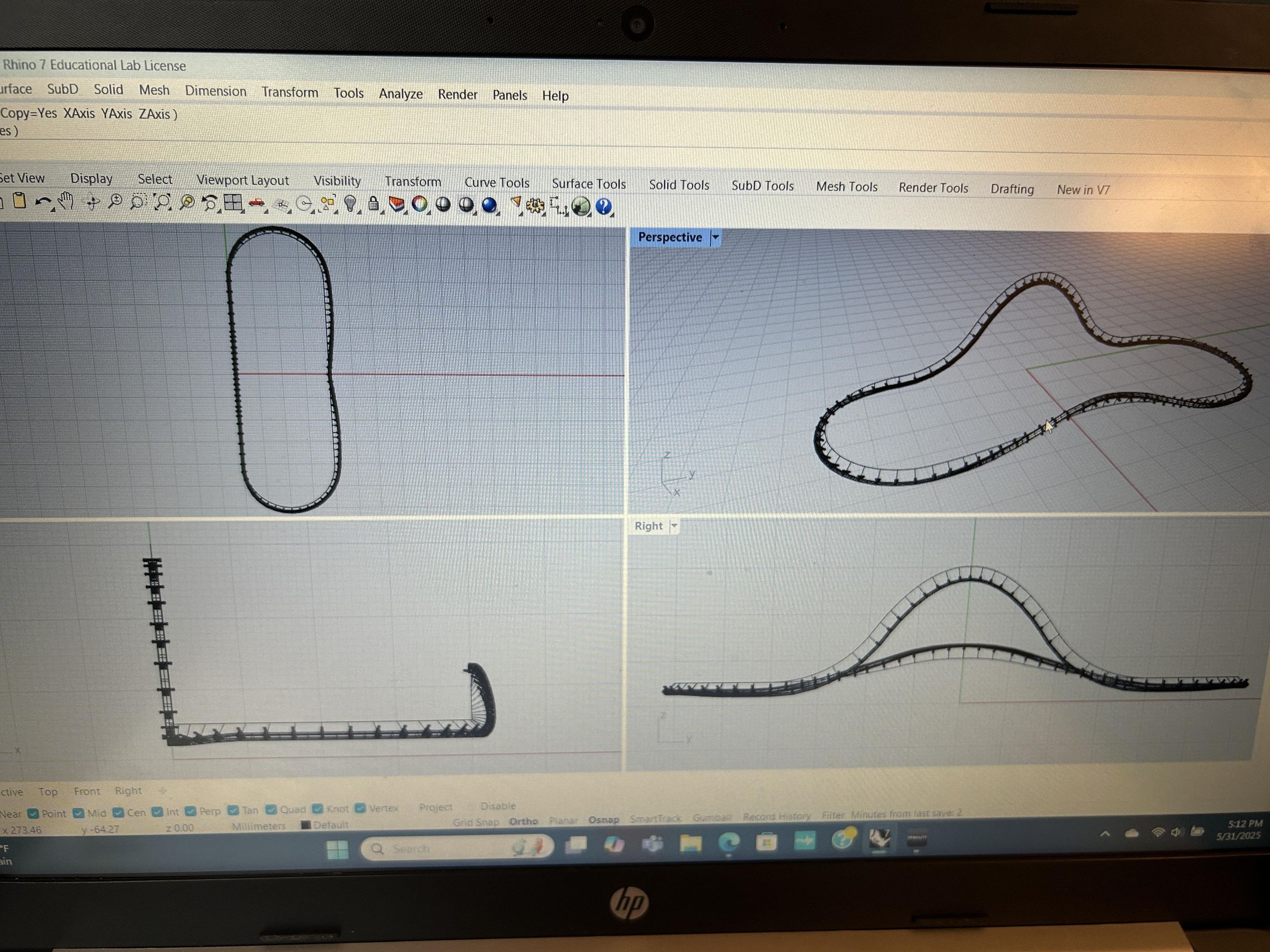
Task: Select the Pan hand tool
Action: click(x=66, y=202)
